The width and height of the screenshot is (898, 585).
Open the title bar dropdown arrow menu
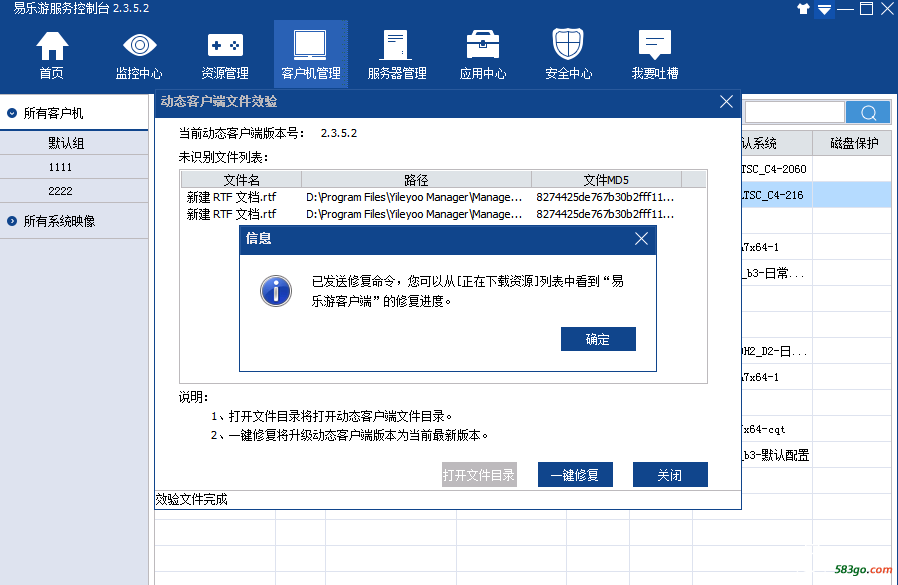824,9
